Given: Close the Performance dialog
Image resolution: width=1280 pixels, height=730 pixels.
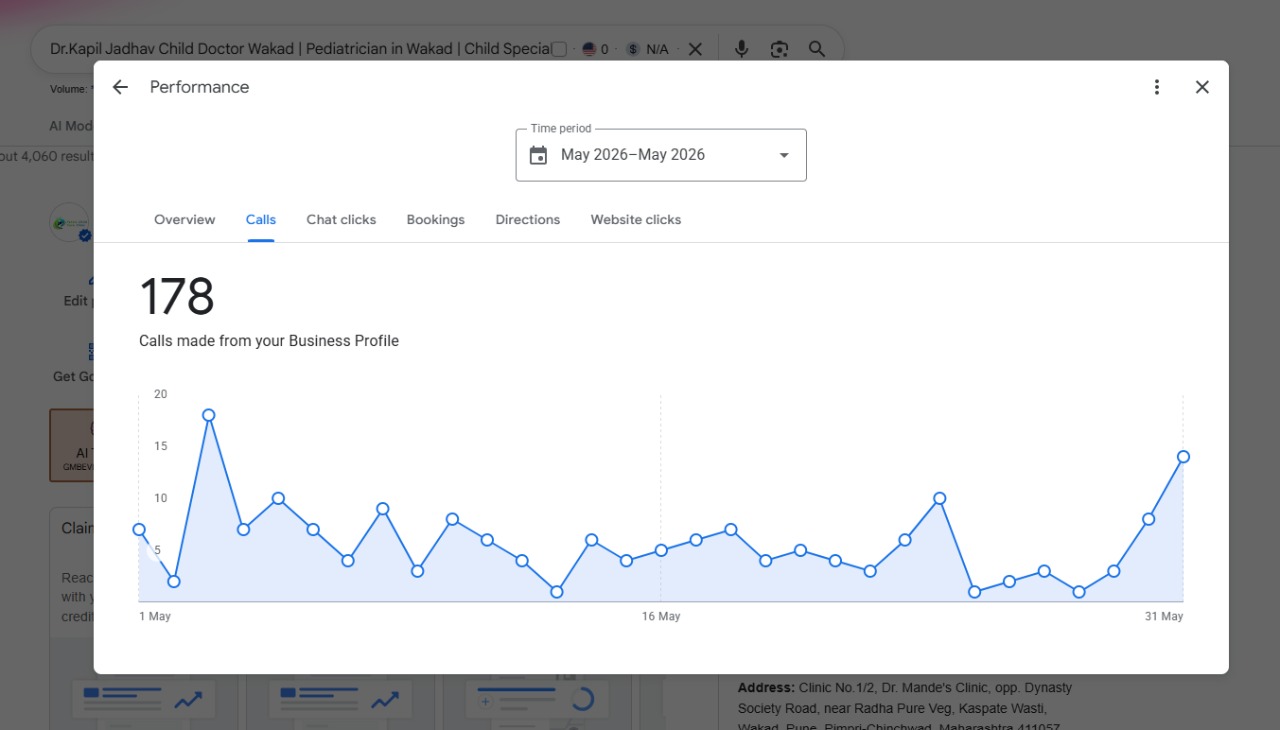Looking at the screenshot, I should coord(1202,87).
